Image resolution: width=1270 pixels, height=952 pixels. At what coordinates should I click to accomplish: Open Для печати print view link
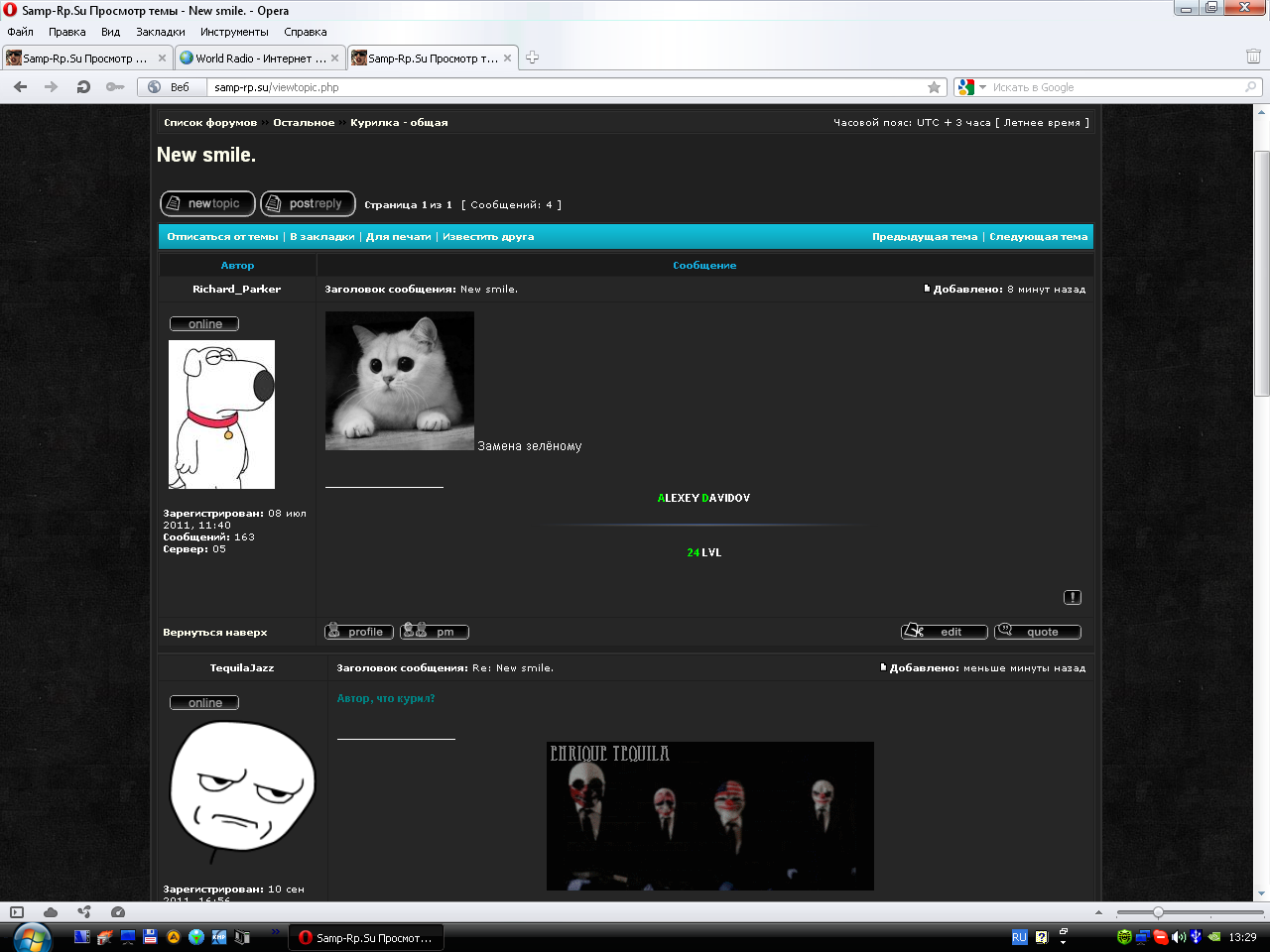(399, 237)
